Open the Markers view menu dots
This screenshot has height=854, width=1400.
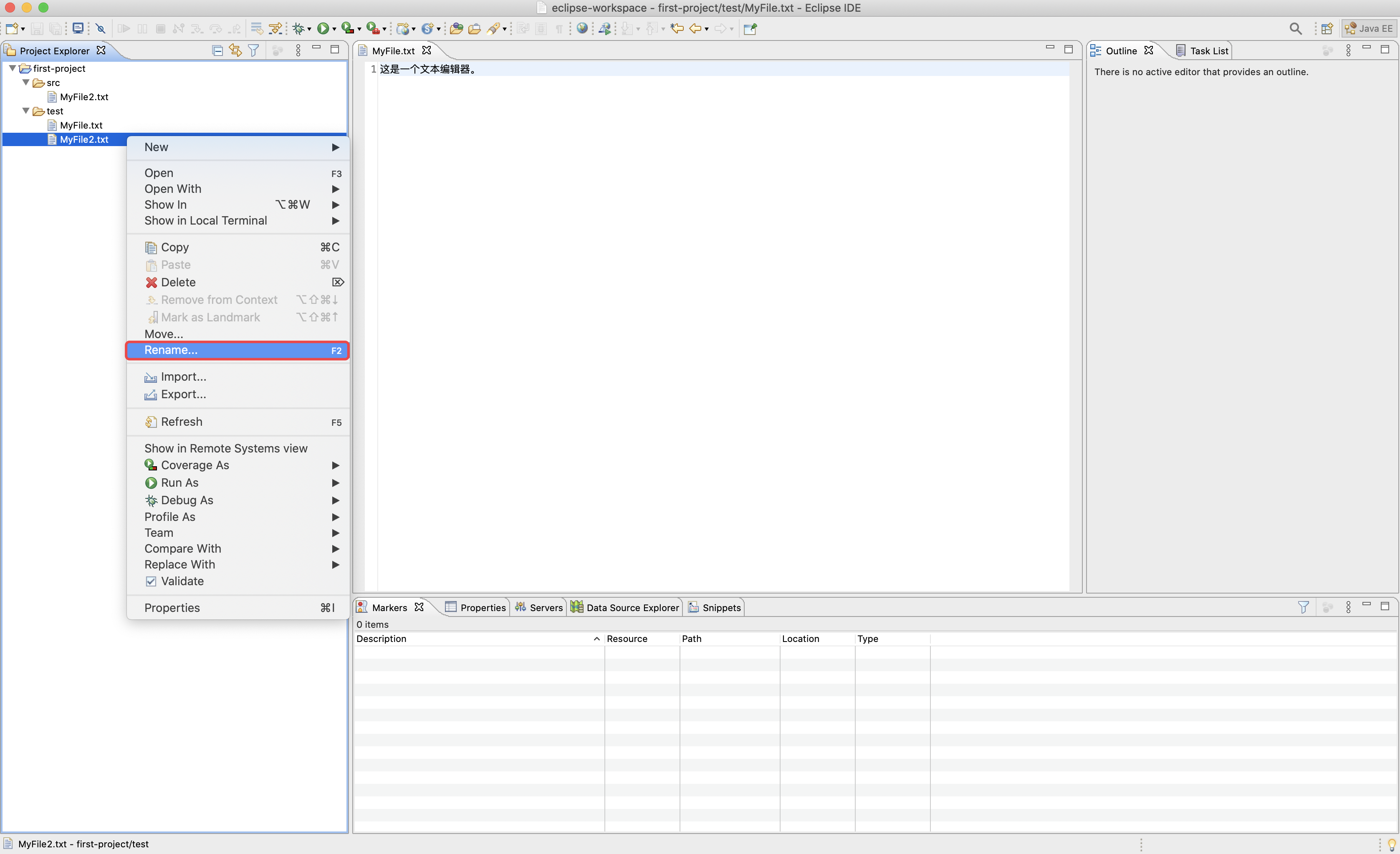click(1348, 607)
